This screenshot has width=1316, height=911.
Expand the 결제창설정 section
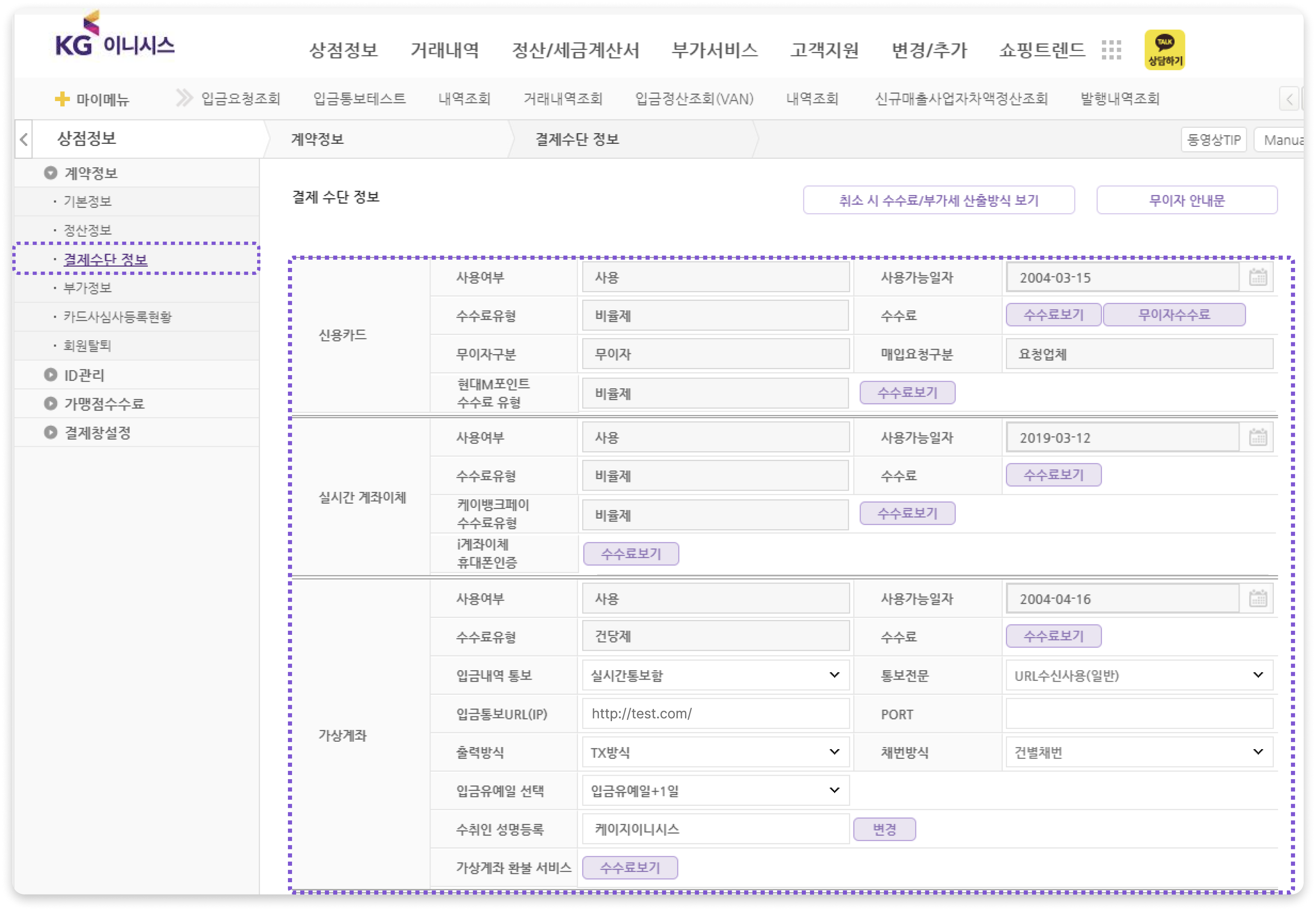51,433
